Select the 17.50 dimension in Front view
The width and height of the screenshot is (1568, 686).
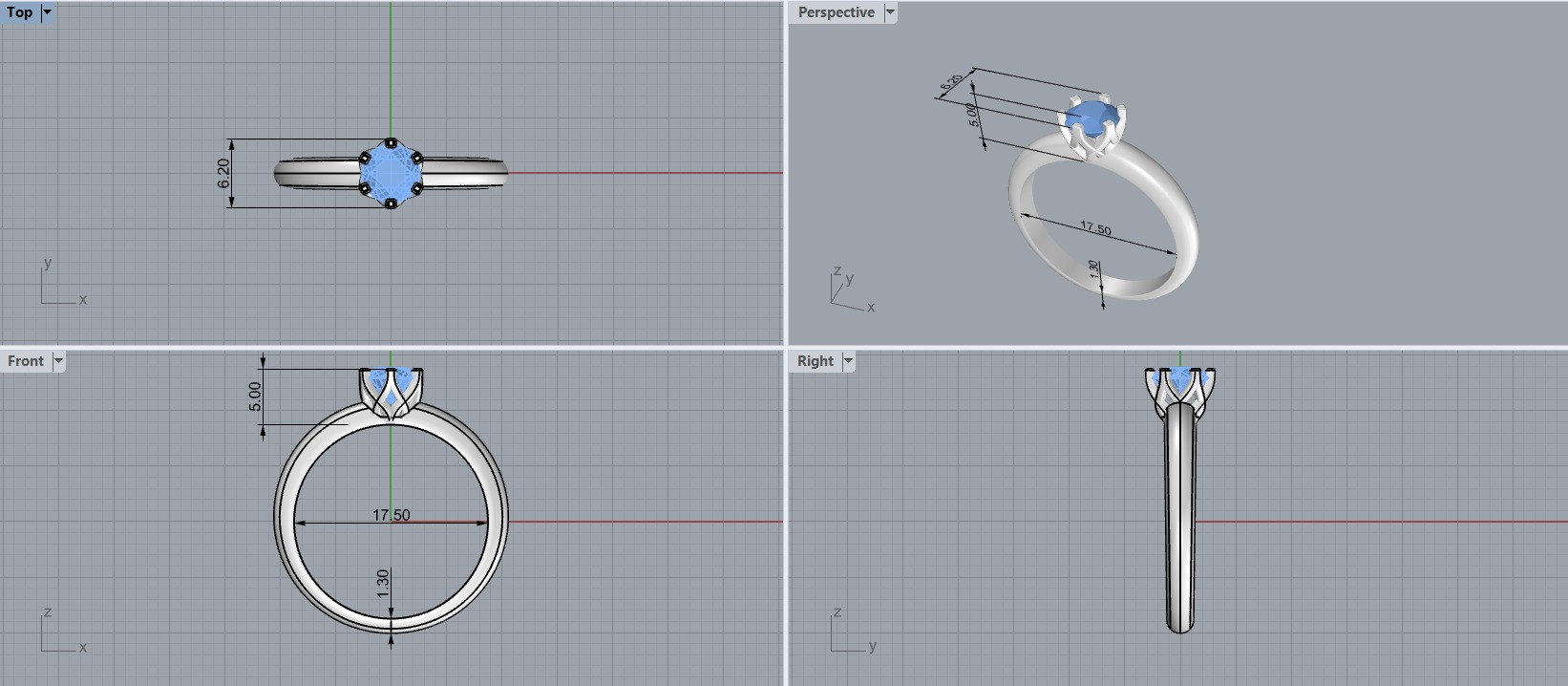391,515
